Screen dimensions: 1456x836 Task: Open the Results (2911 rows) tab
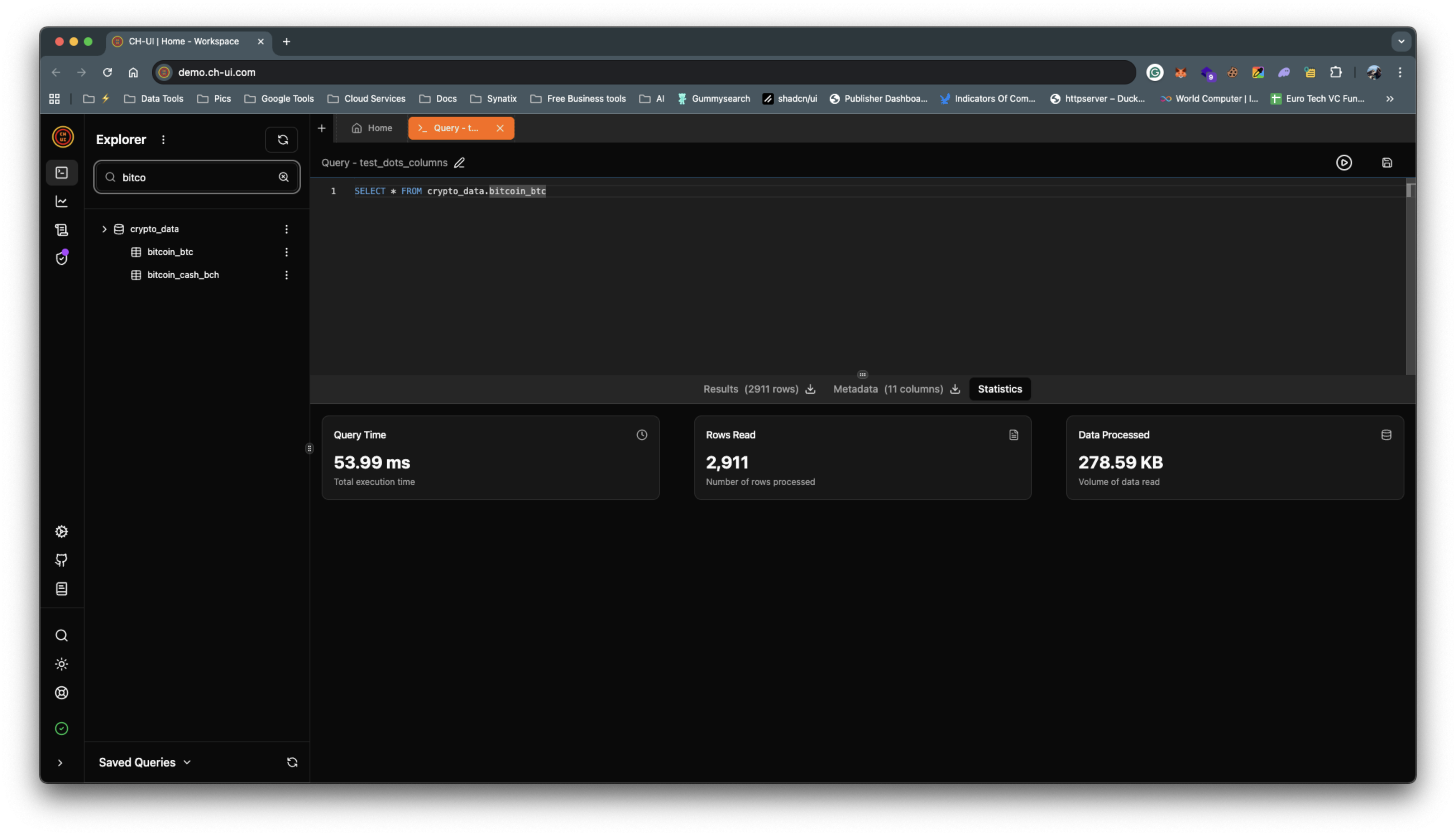[x=750, y=389]
